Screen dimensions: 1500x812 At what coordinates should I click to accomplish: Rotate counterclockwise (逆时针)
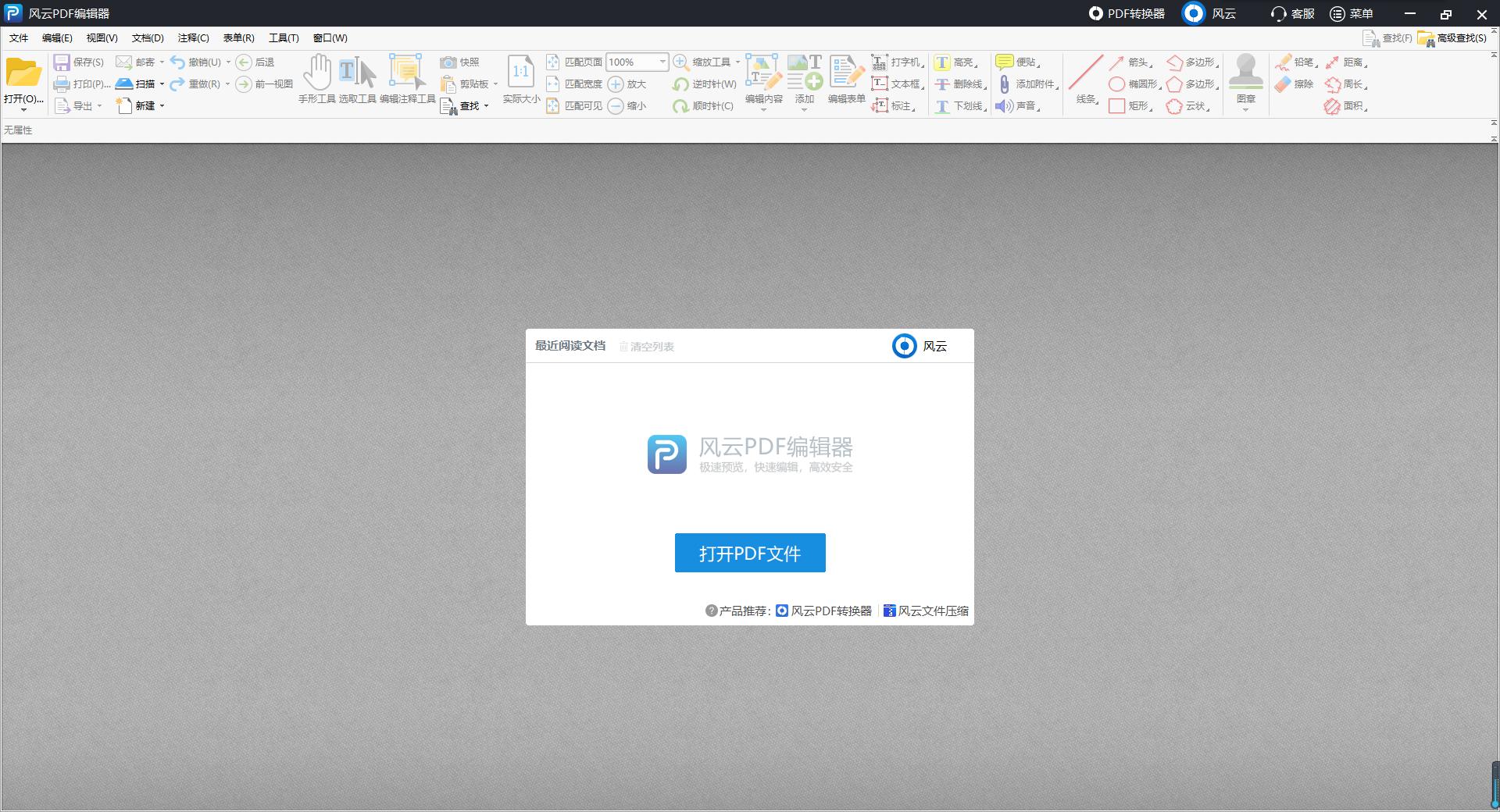click(704, 84)
